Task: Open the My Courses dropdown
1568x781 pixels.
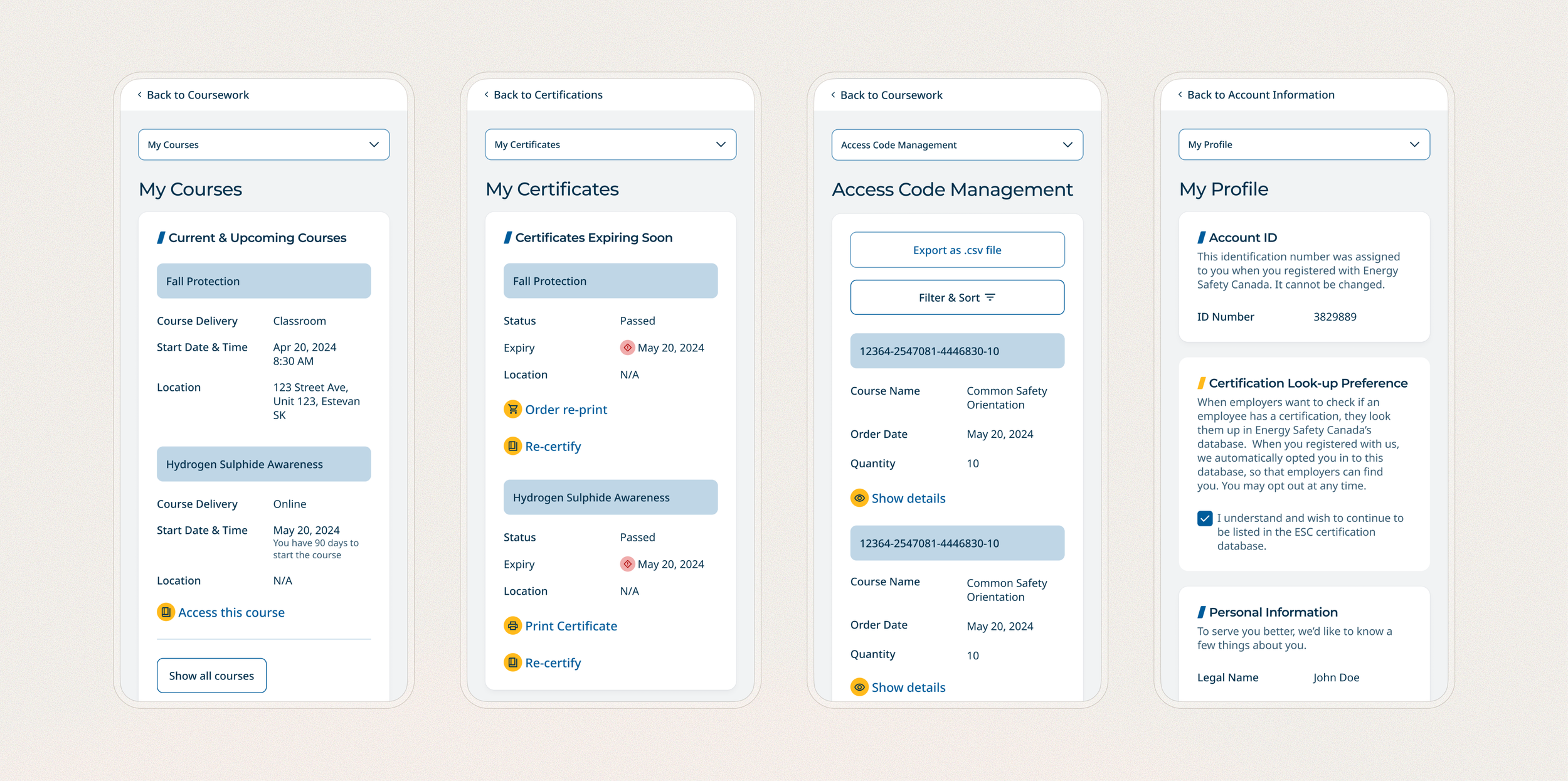Action: click(x=263, y=145)
